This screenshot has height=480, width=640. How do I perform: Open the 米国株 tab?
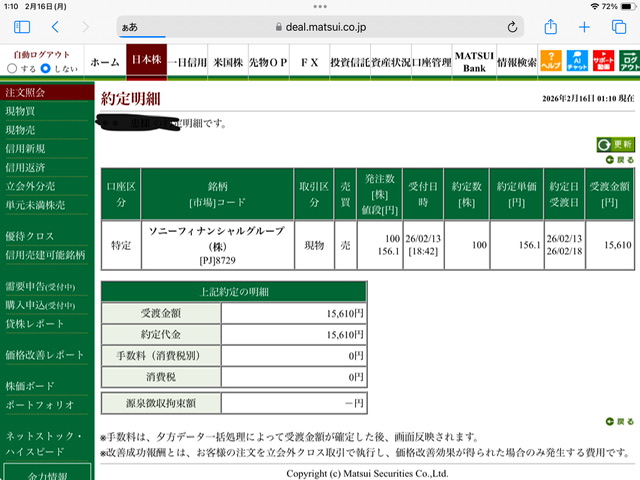point(228,62)
